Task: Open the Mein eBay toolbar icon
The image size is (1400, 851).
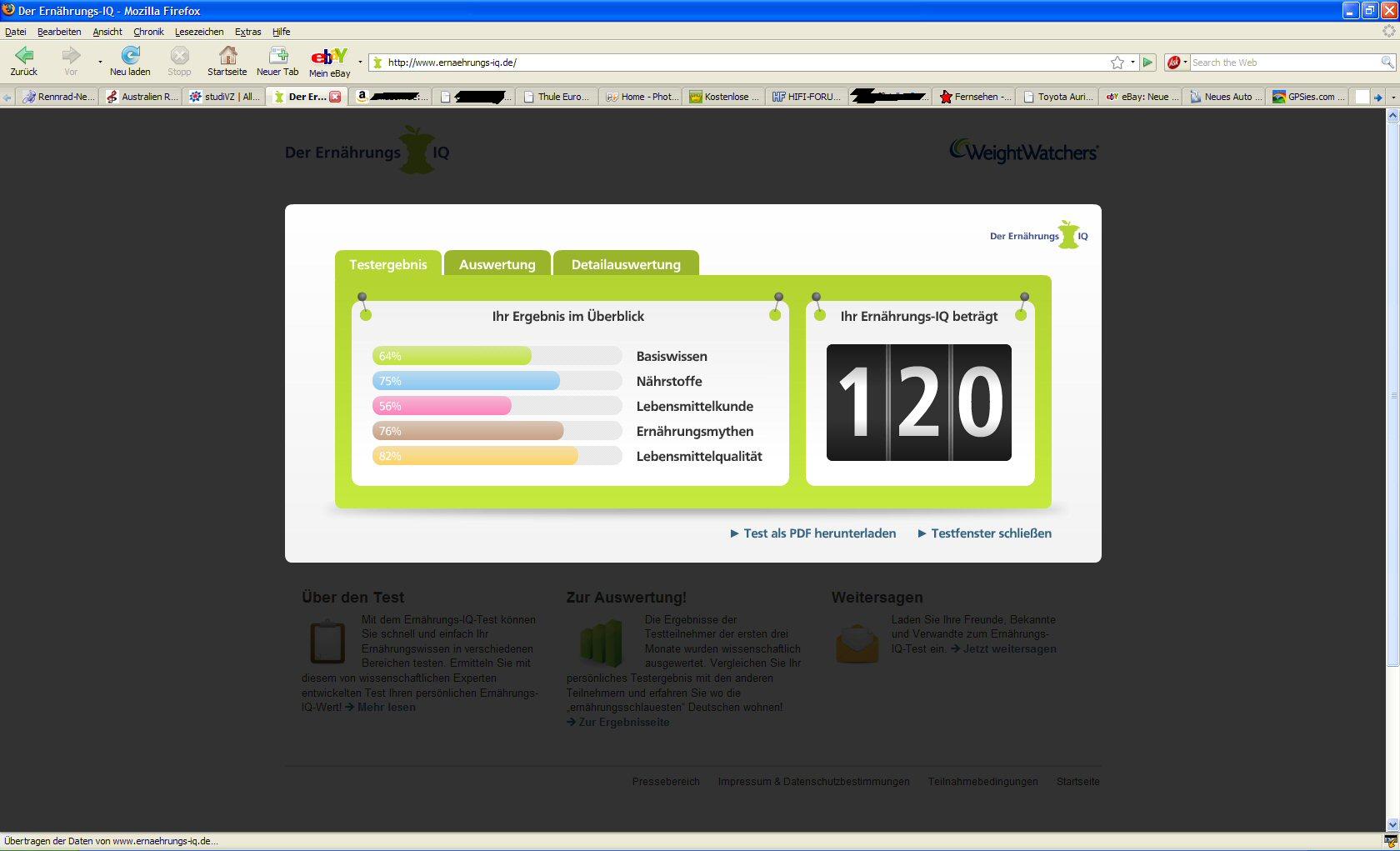Action: tap(329, 57)
